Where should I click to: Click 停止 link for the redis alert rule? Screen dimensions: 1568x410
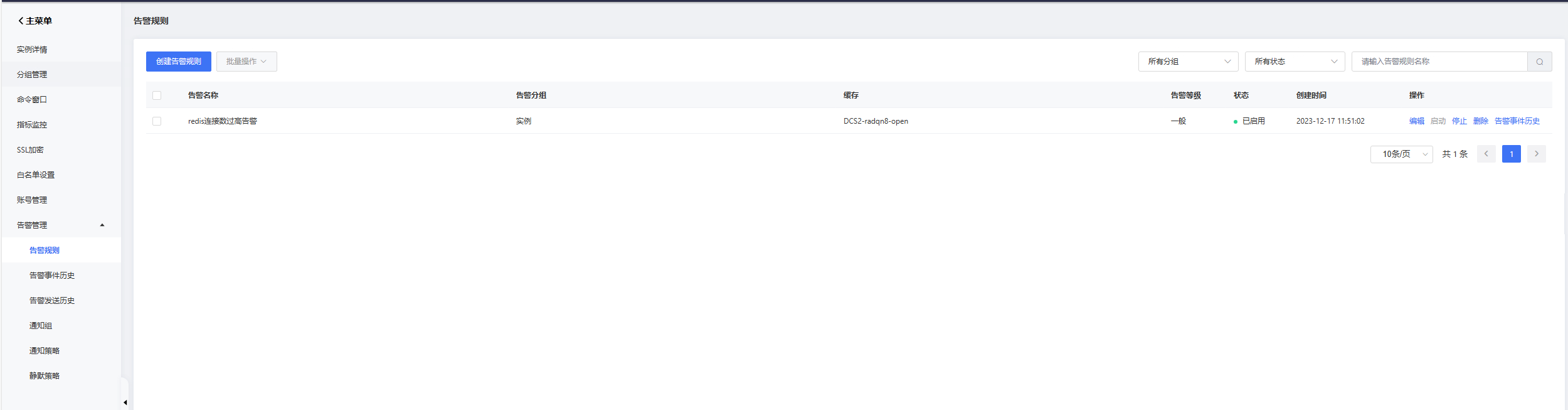click(1459, 121)
